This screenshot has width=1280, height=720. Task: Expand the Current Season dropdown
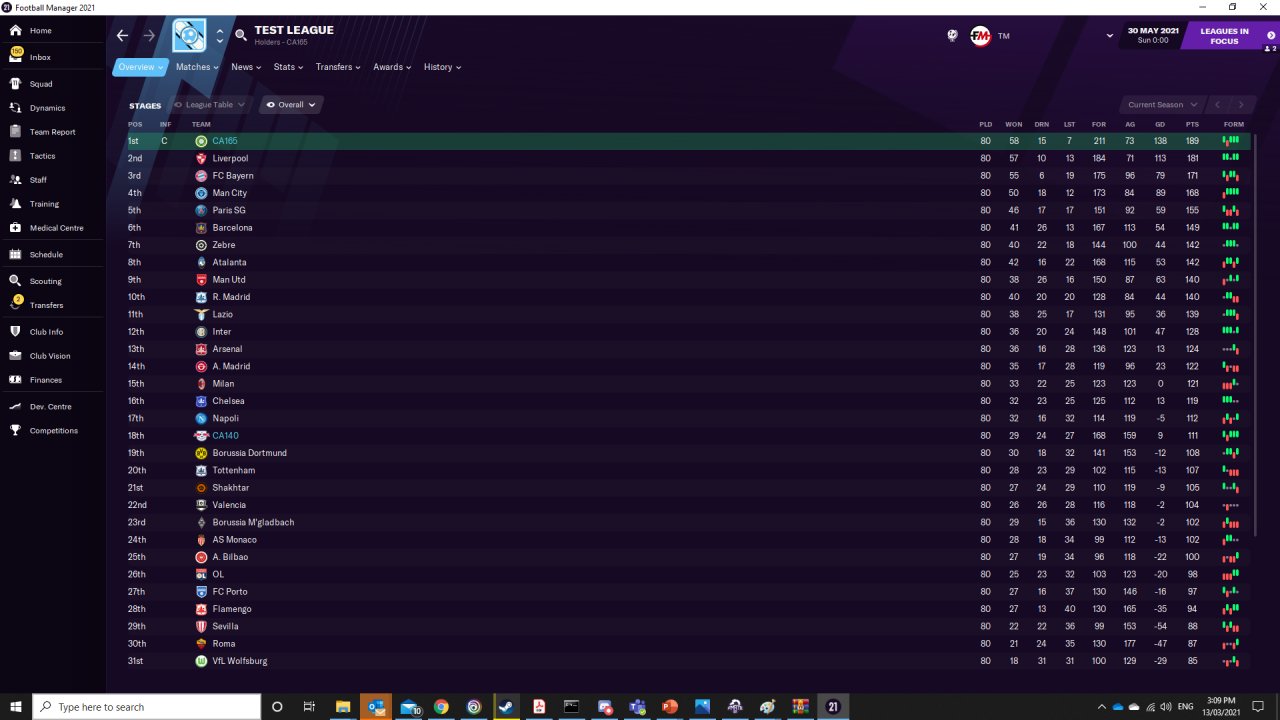[1162, 104]
